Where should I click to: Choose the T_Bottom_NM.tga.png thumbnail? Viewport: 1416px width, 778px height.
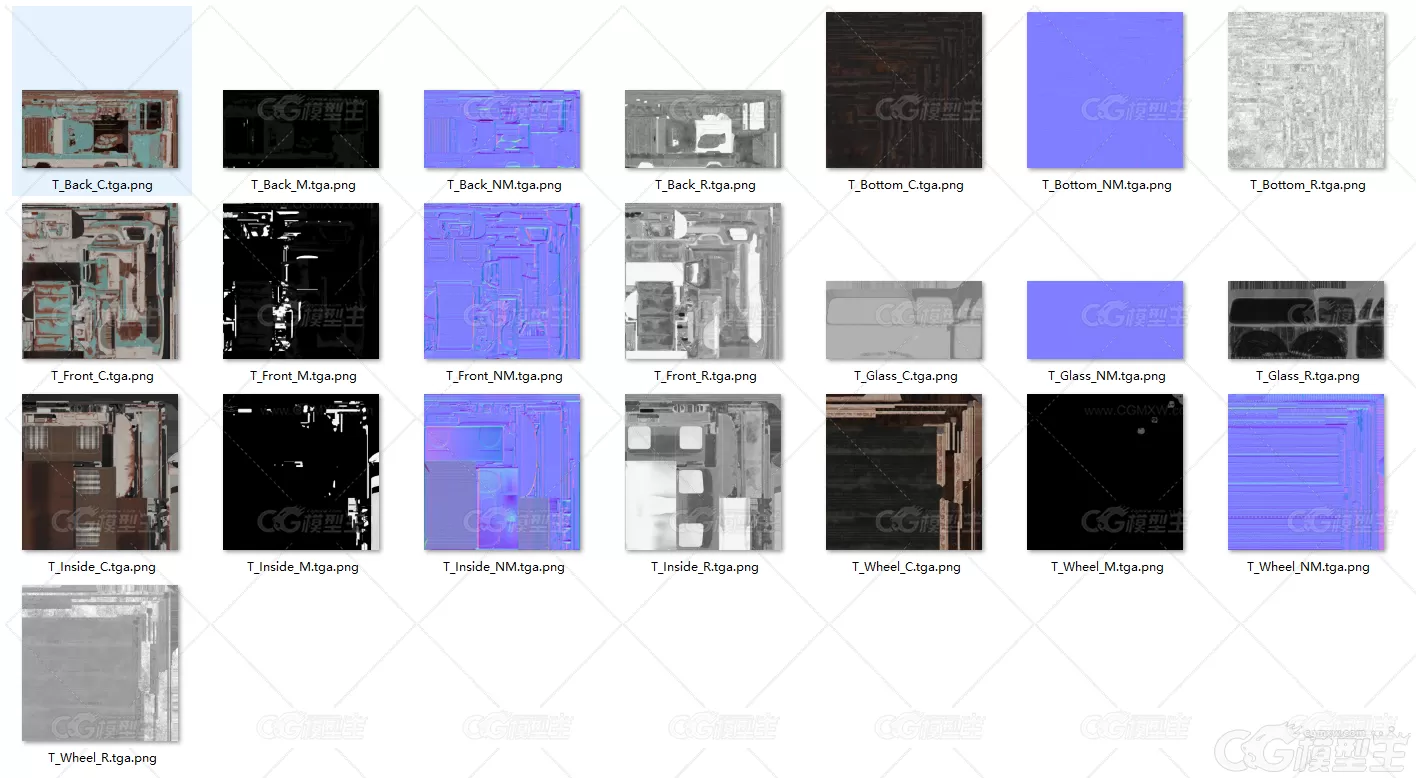coord(1105,90)
